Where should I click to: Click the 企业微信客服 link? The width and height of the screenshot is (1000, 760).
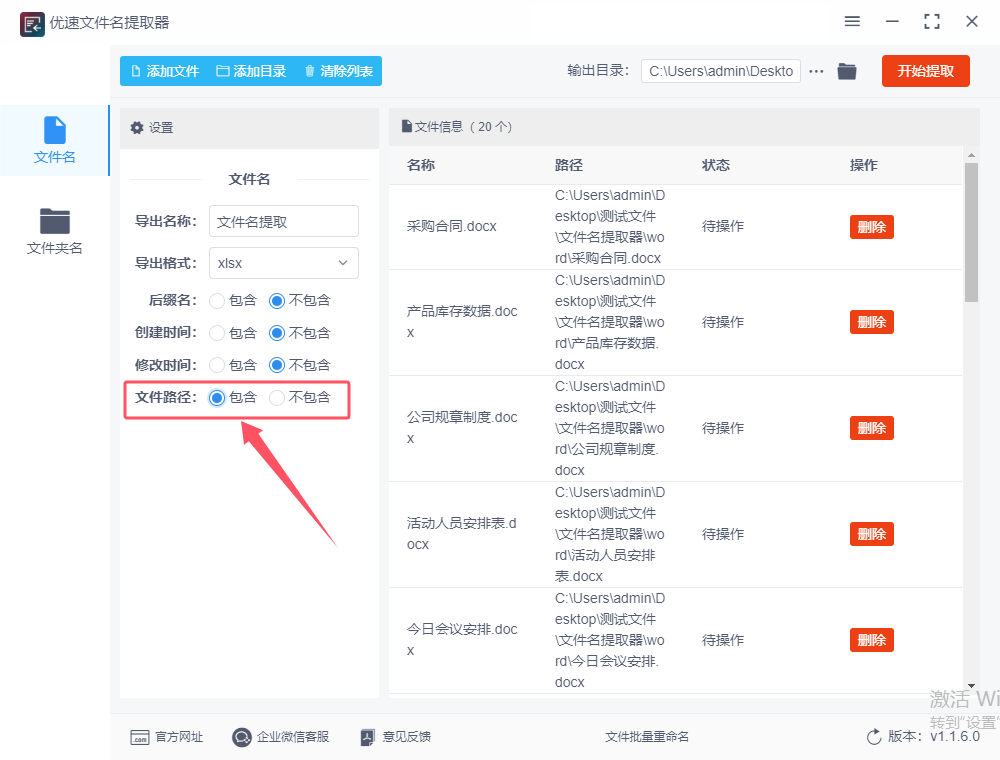(281, 737)
